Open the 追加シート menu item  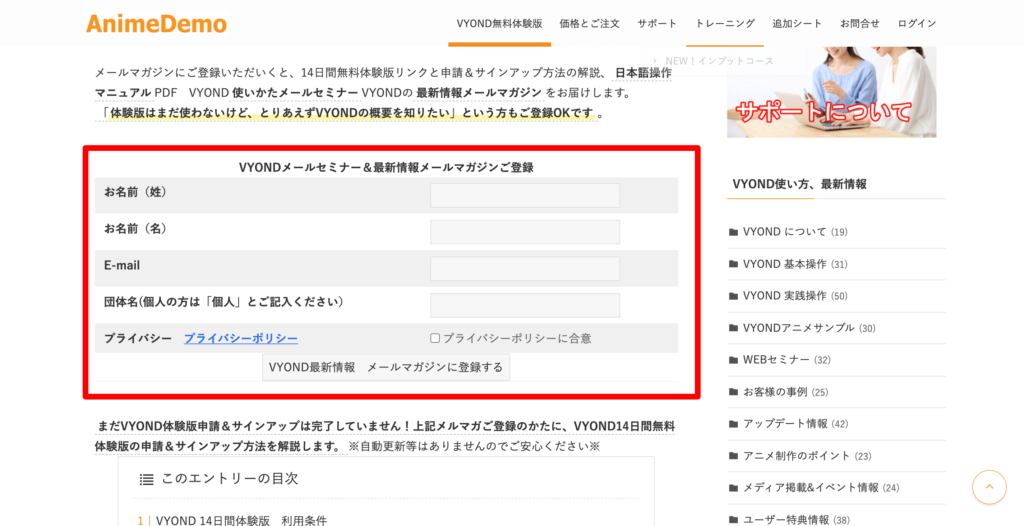pyautogui.click(x=797, y=24)
